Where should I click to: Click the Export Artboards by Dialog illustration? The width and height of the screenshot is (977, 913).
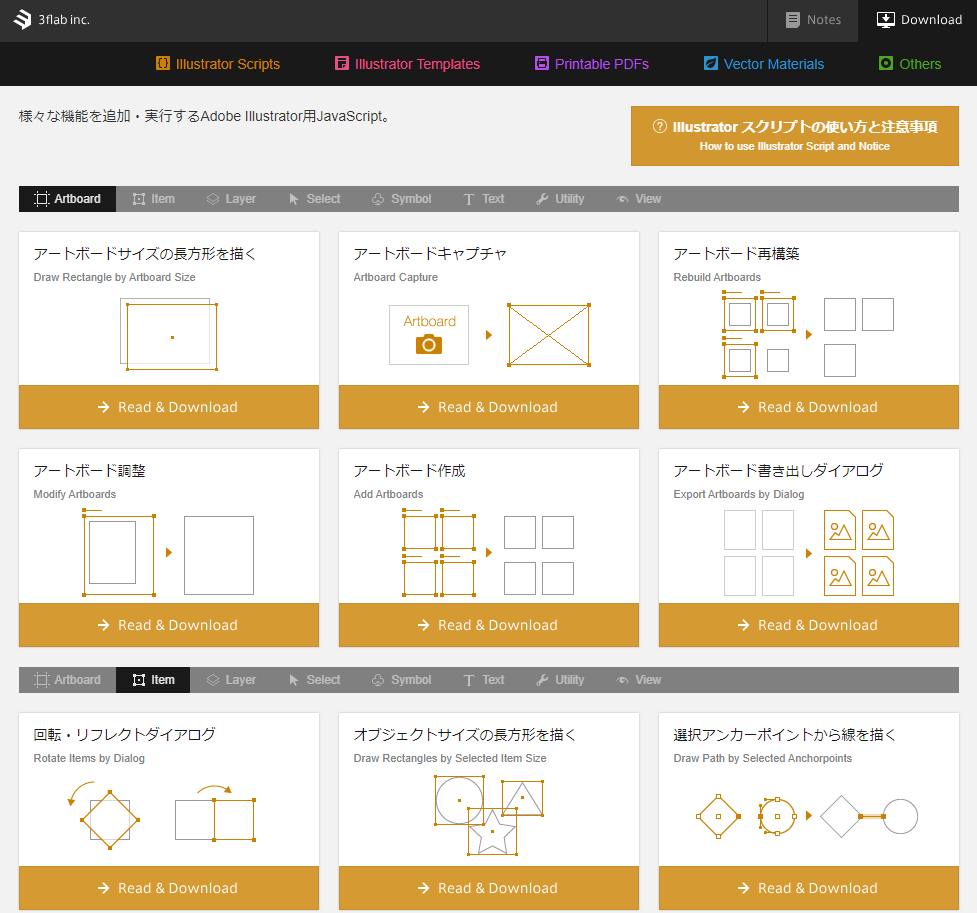point(808,553)
